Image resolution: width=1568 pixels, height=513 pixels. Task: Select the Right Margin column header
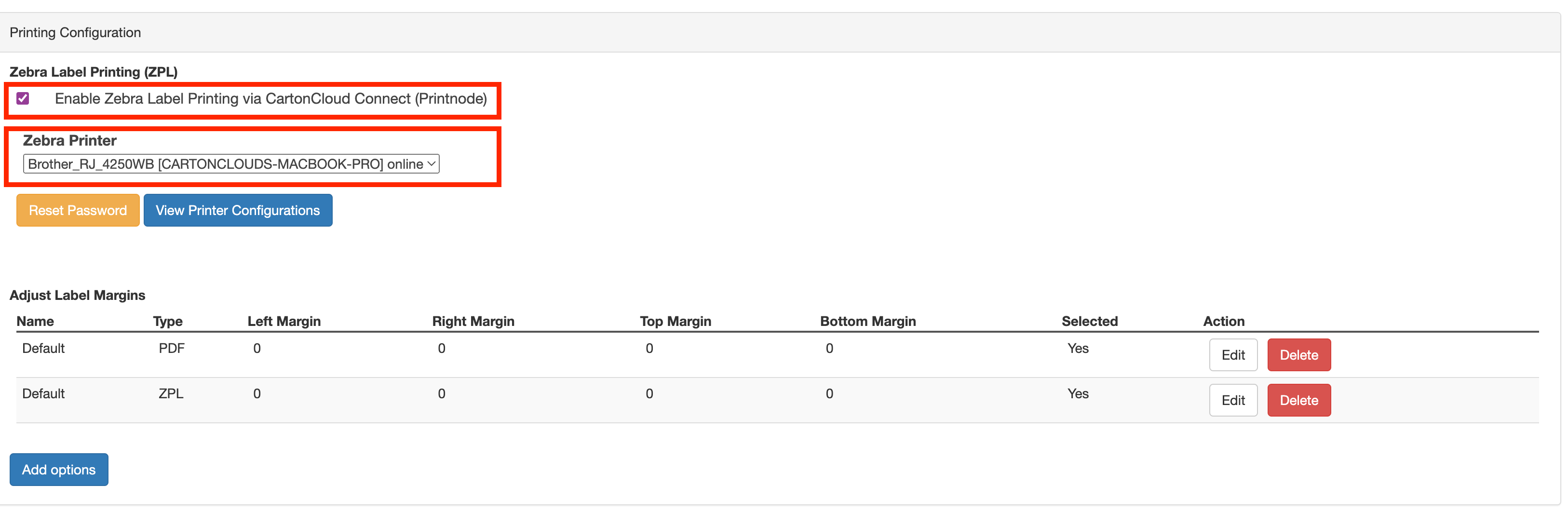[473, 321]
